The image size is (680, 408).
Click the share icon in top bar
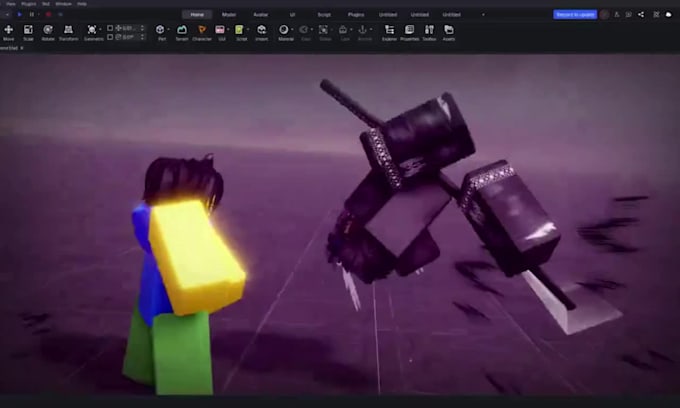[x=641, y=15]
